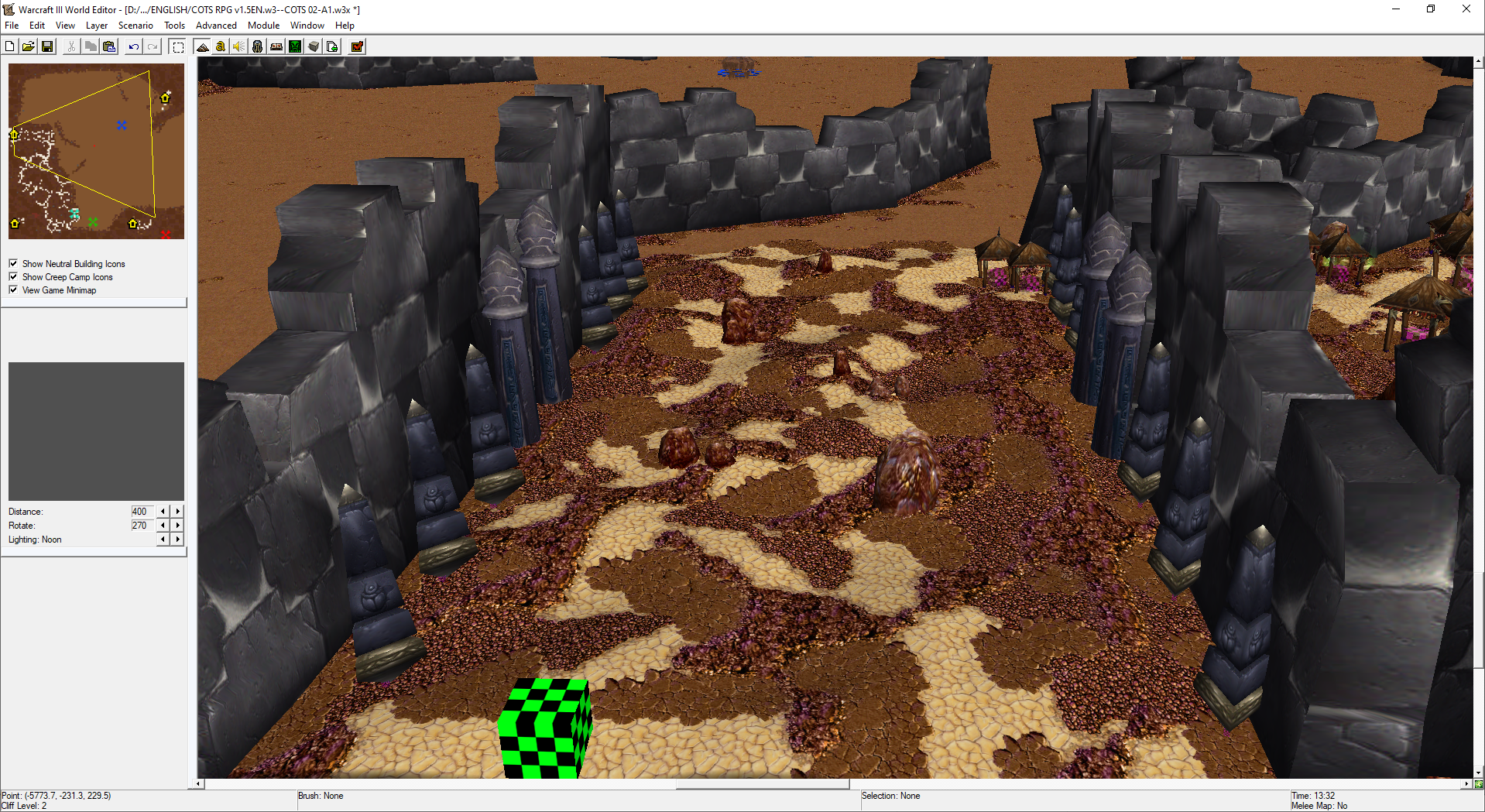Image resolution: width=1485 pixels, height=812 pixels.
Task: Click the Point coordinates status text
Action: point(57,796)
